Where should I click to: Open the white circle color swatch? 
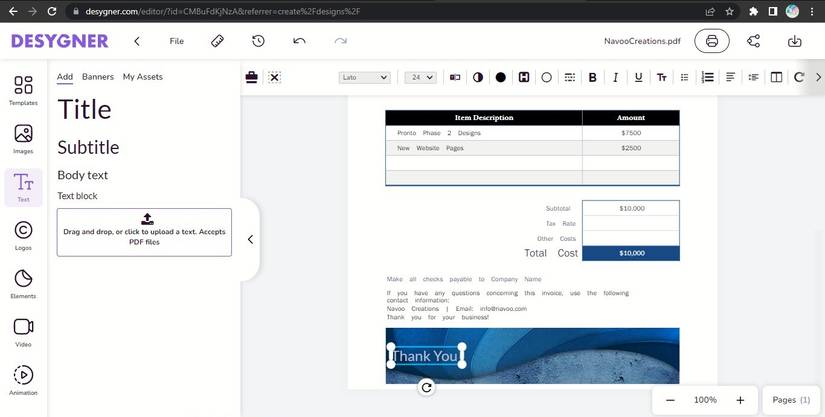point(546,77)
